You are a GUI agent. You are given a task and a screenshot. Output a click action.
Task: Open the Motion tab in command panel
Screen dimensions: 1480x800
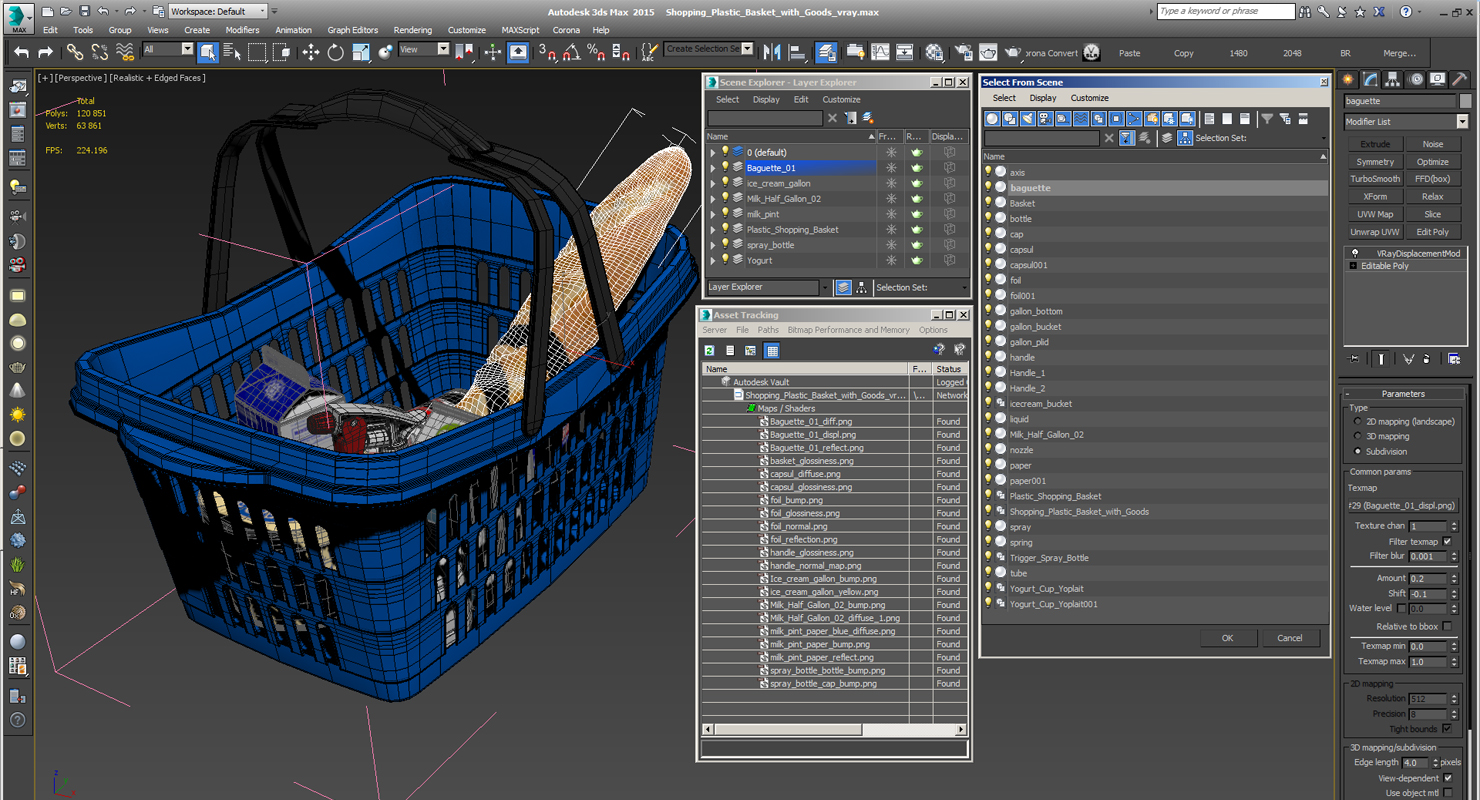click(1416, 79)
